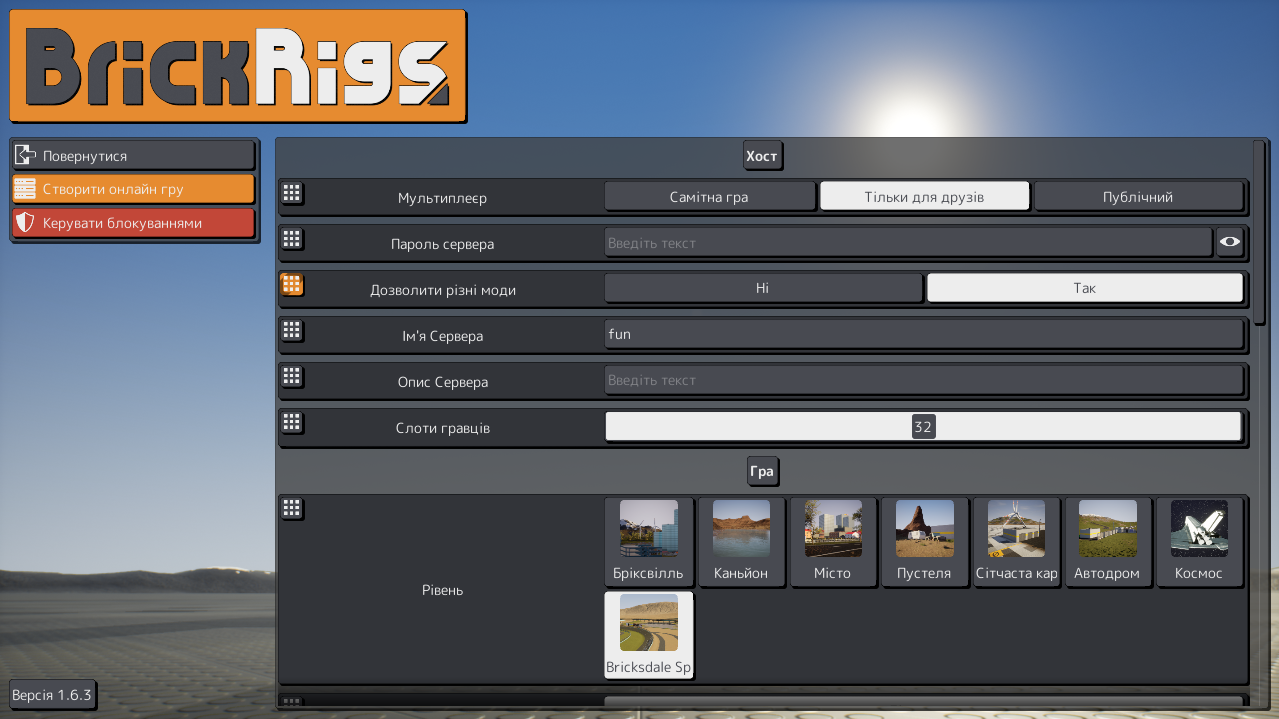Click the grid icon next to Ім'я Сервера

point(292,330)
